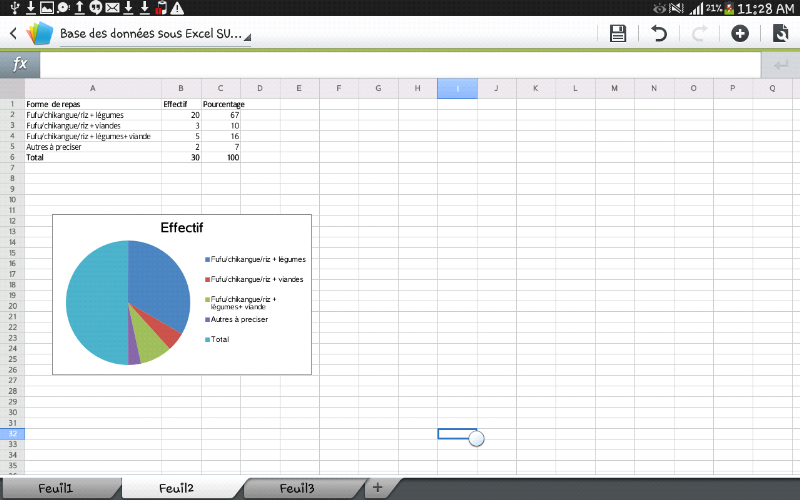Add a new sheet with the plus tab
The width and height of the screenshot is (800, 500).
(x=378, y=488)
